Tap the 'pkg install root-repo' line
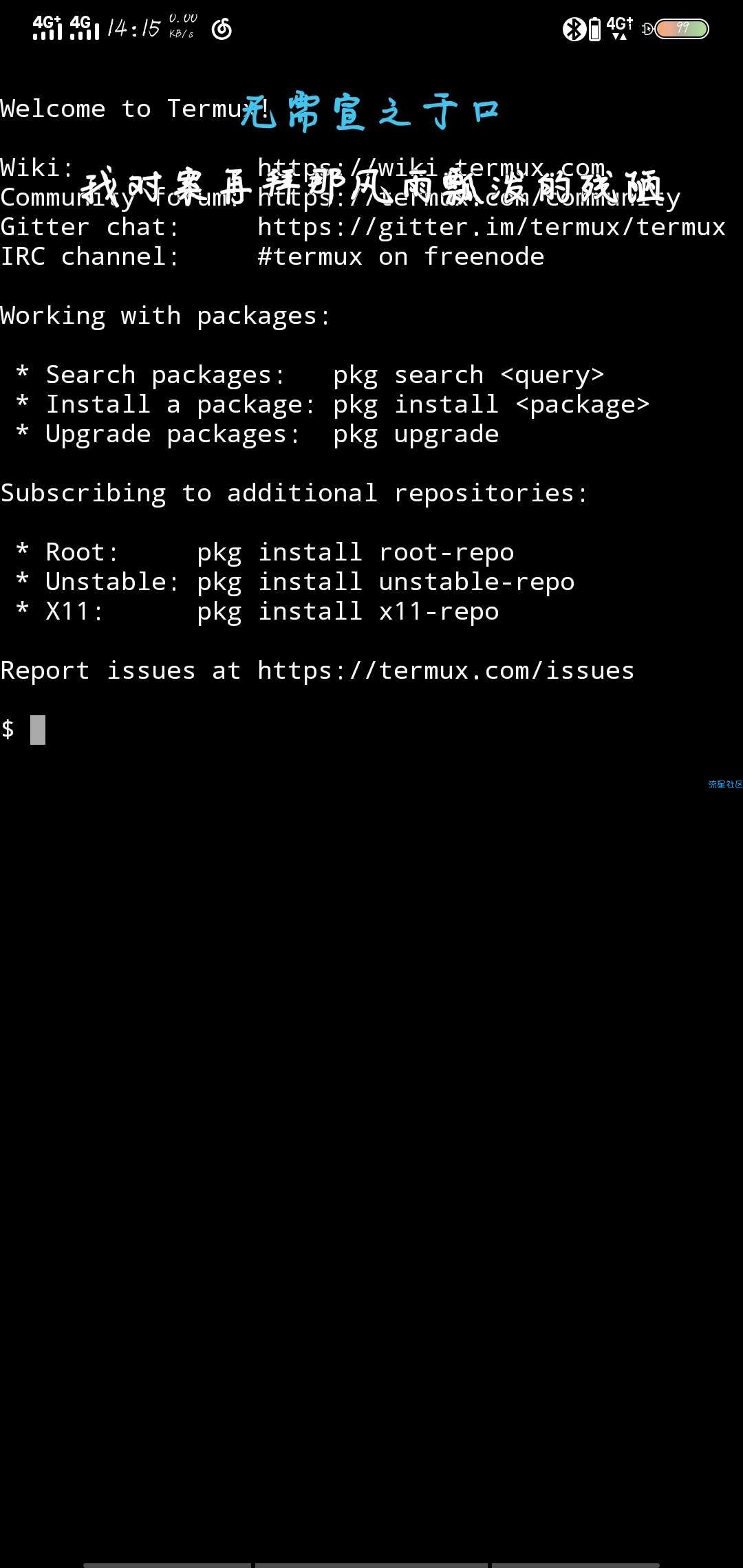This screenshot has width=743, height=1568. pos(355,553)
